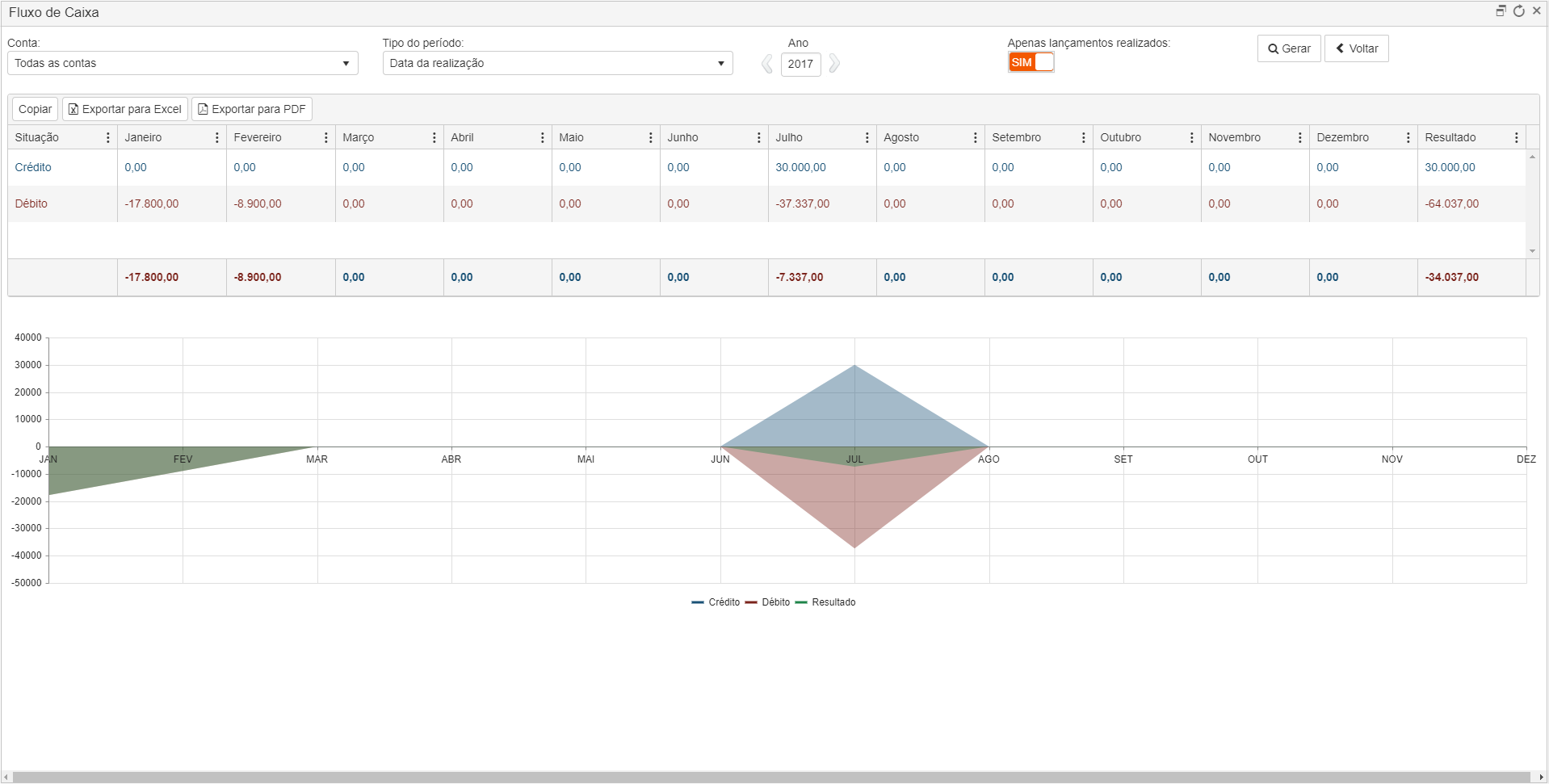Open Situação column options menu

(108, 138)
